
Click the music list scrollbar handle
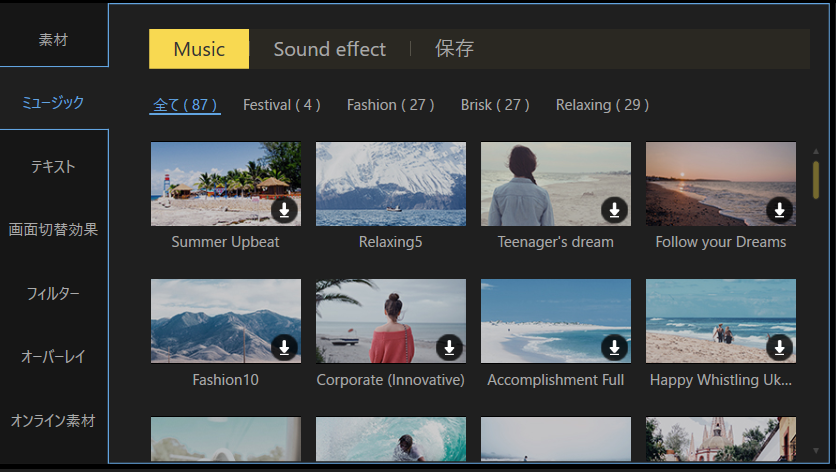[x=816, y=180]
